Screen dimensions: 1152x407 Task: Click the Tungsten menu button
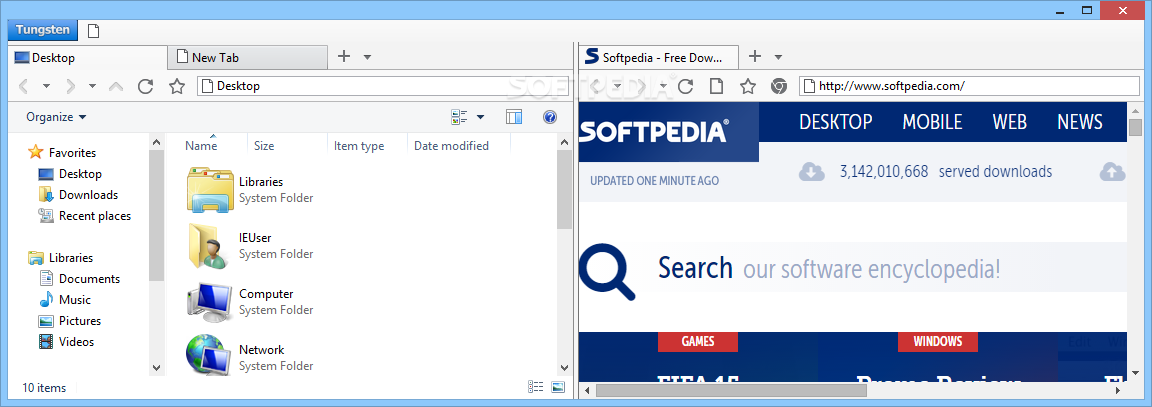[x=42, y=30]
